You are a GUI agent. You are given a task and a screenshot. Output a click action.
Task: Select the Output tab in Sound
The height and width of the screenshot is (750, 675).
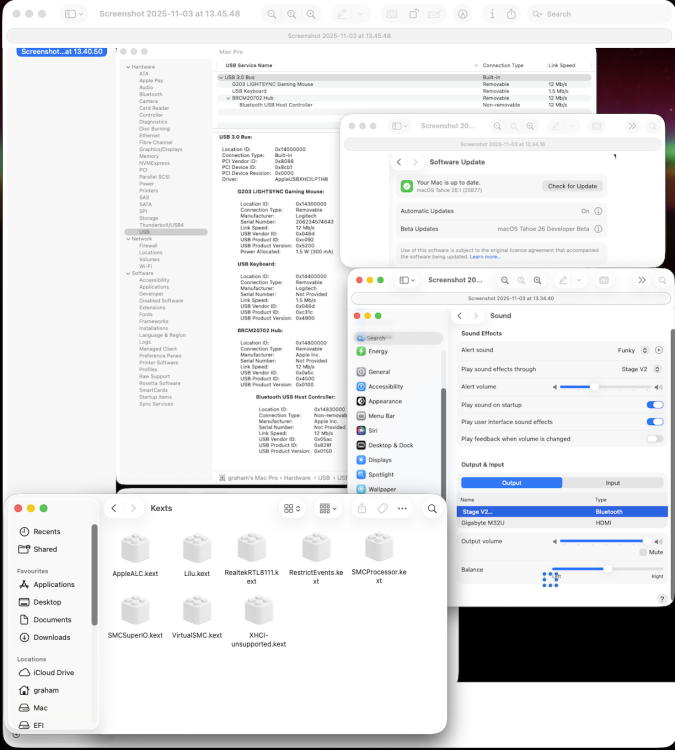click(511, 483)
